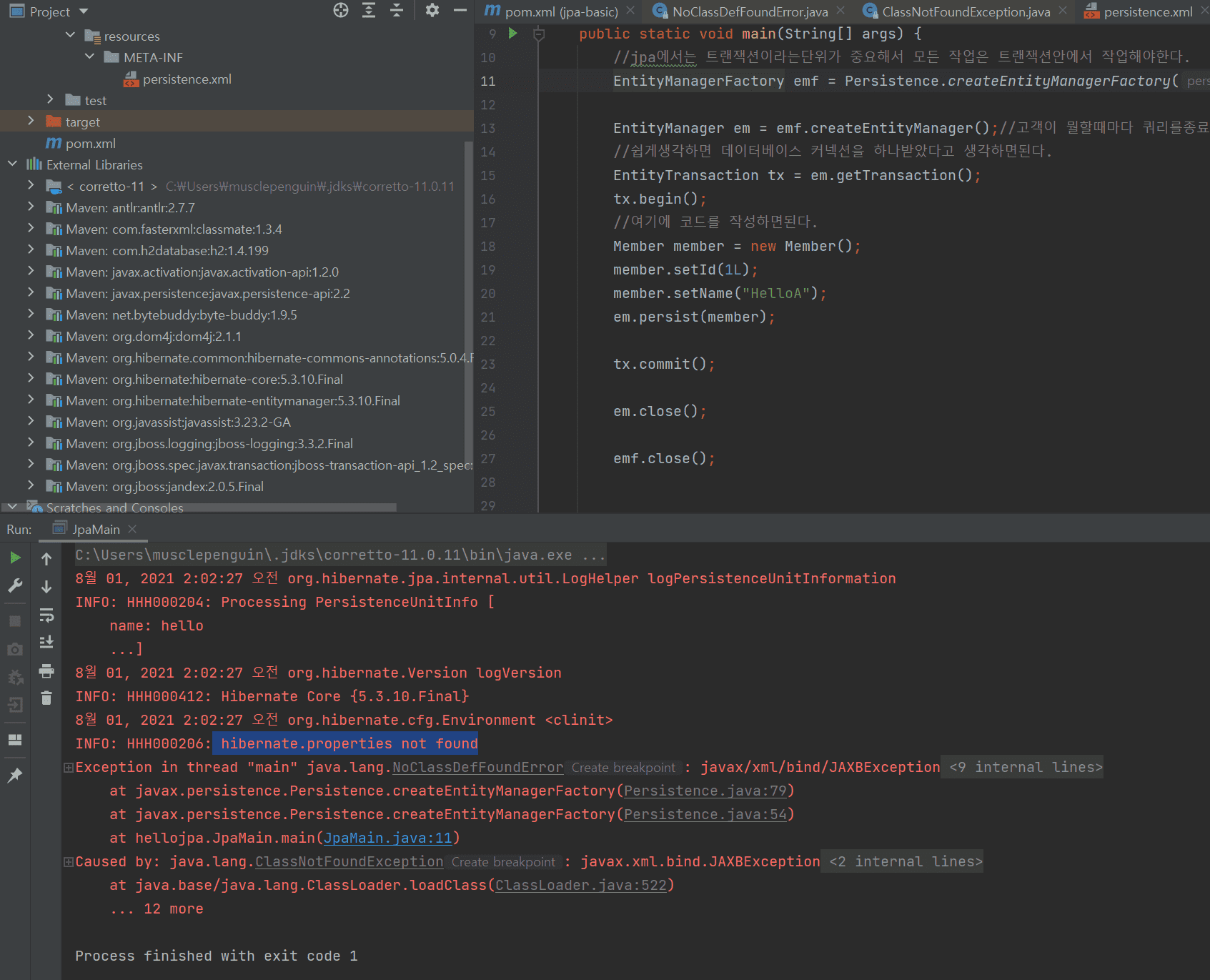Pin the Run tab with pin icon
This screenshot has height=980, width=1210.
tap(15, 776)
